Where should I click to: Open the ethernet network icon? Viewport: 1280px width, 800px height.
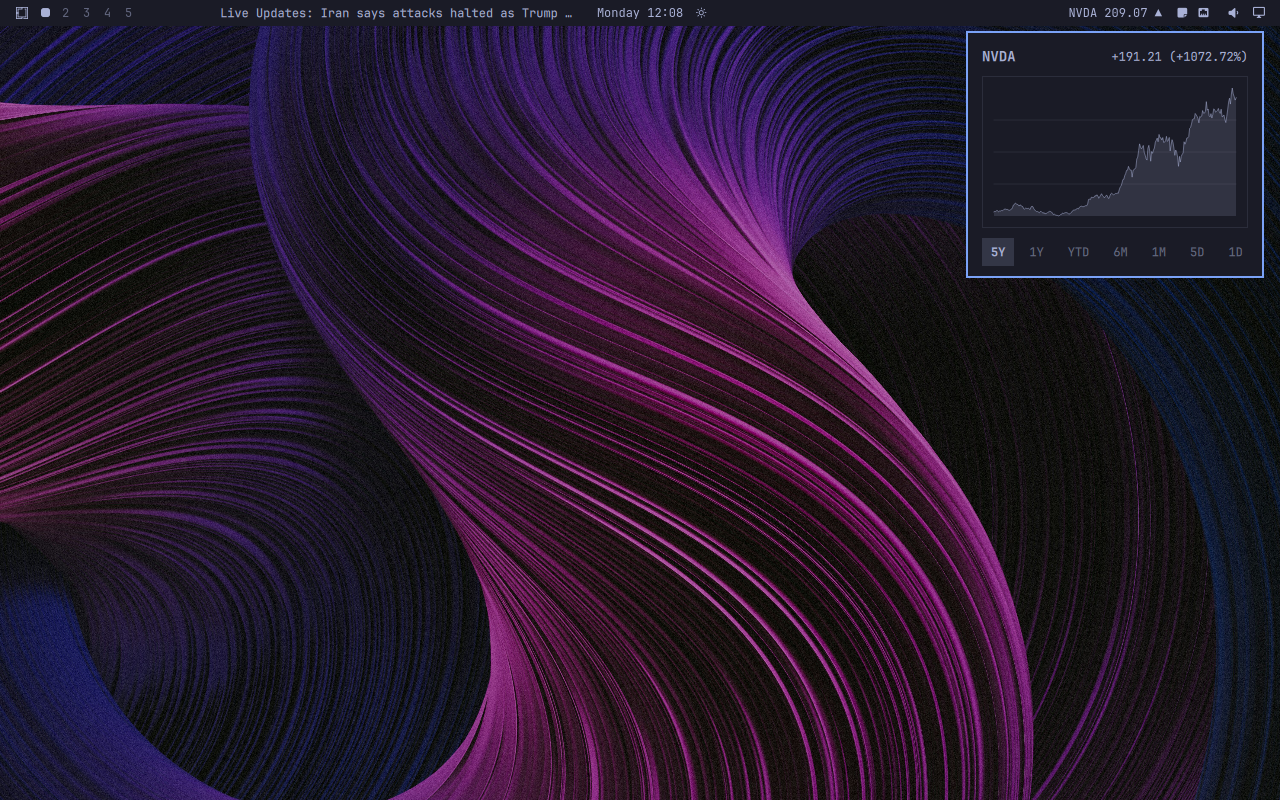[1203, 13]
